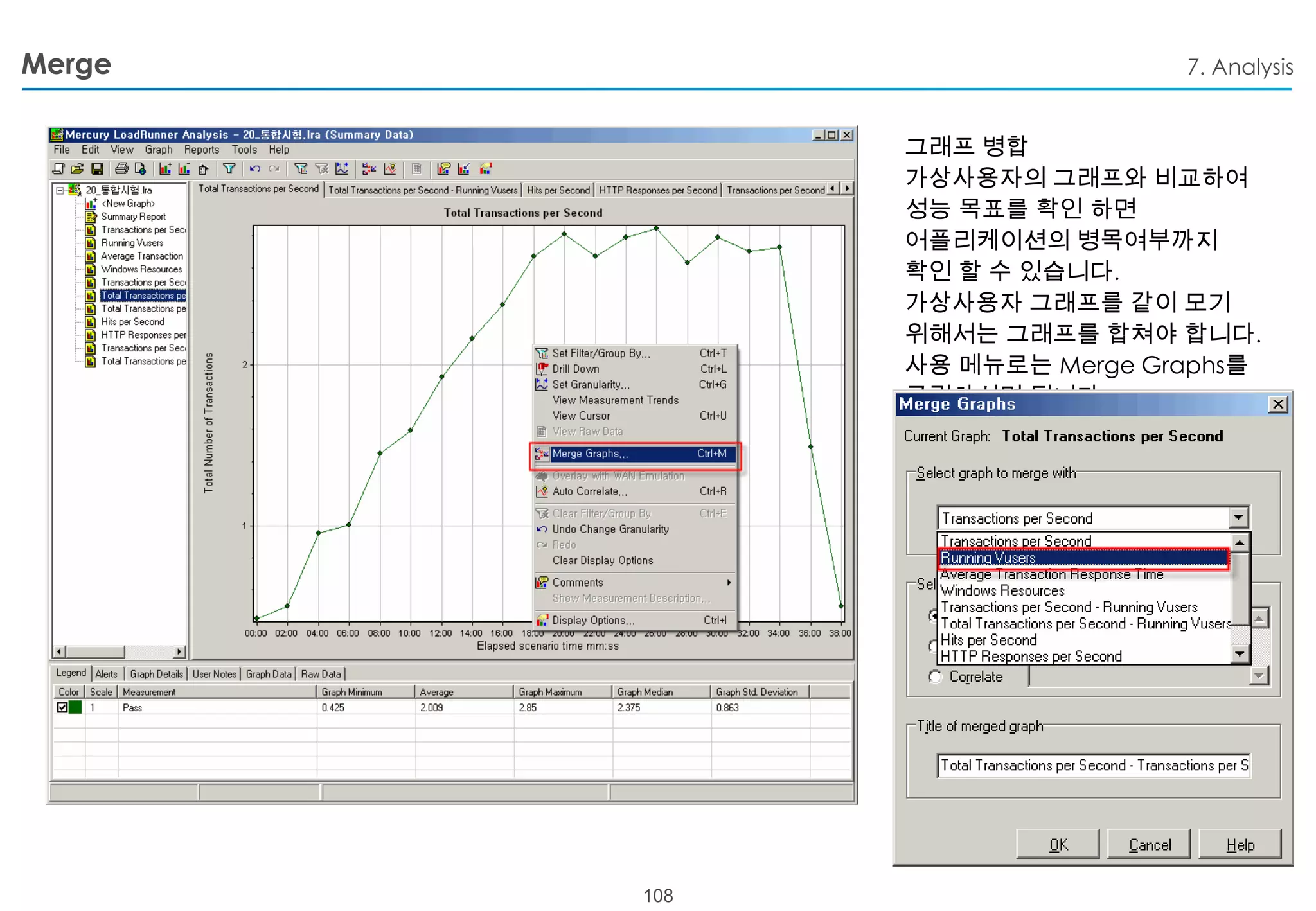The height and width of the screenshot is (911, 1316).
Task: Click the tree panel horizontal scrollbar thumb
Action: 96,651
